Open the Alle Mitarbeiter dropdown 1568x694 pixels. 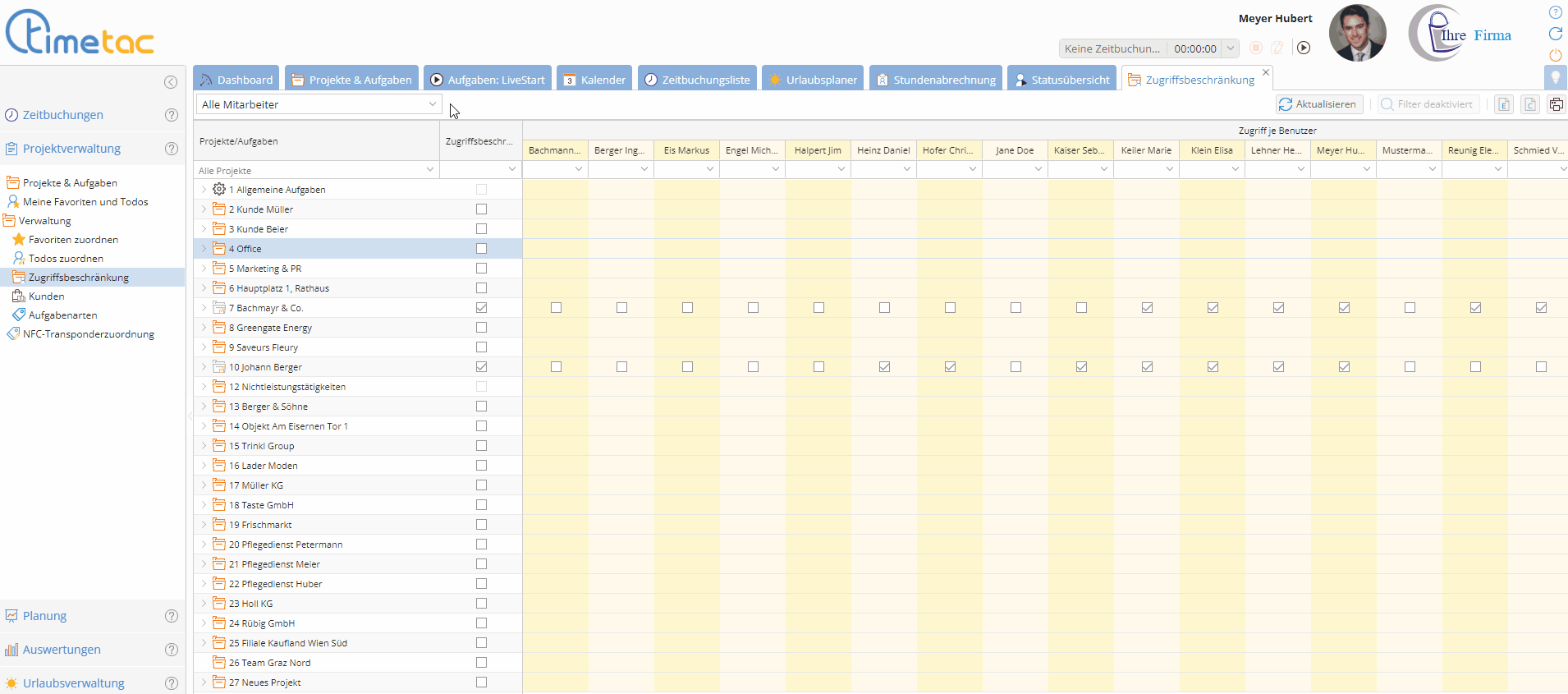click(x=319, y=104)
